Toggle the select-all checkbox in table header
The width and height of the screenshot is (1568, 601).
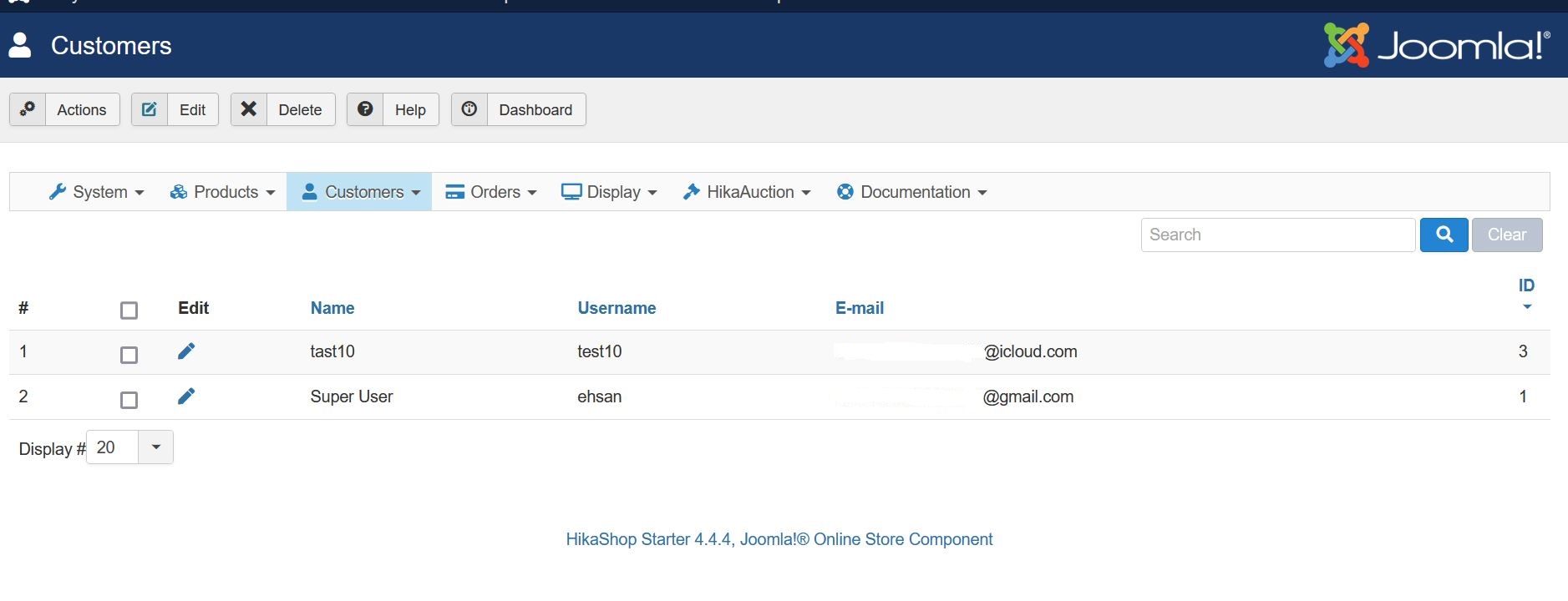click(x=129, y=311)
